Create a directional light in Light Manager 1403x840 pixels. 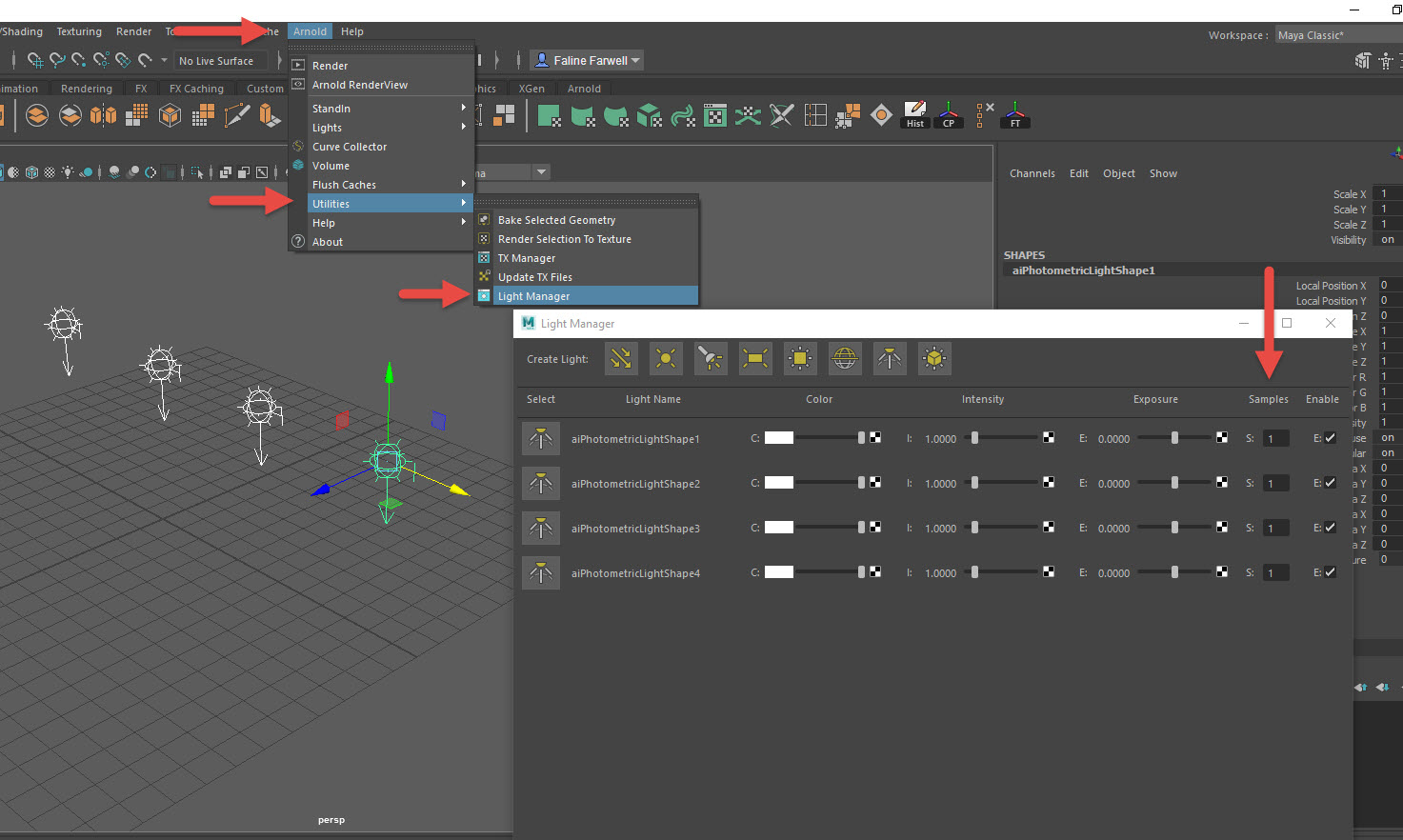tap(621, 359)
